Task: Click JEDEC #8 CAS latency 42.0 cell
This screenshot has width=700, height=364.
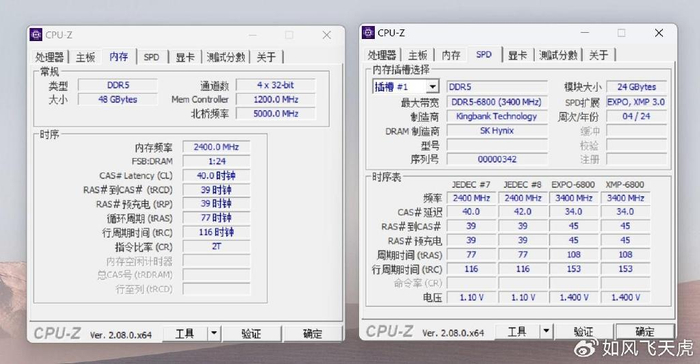Action: (522, 212)
